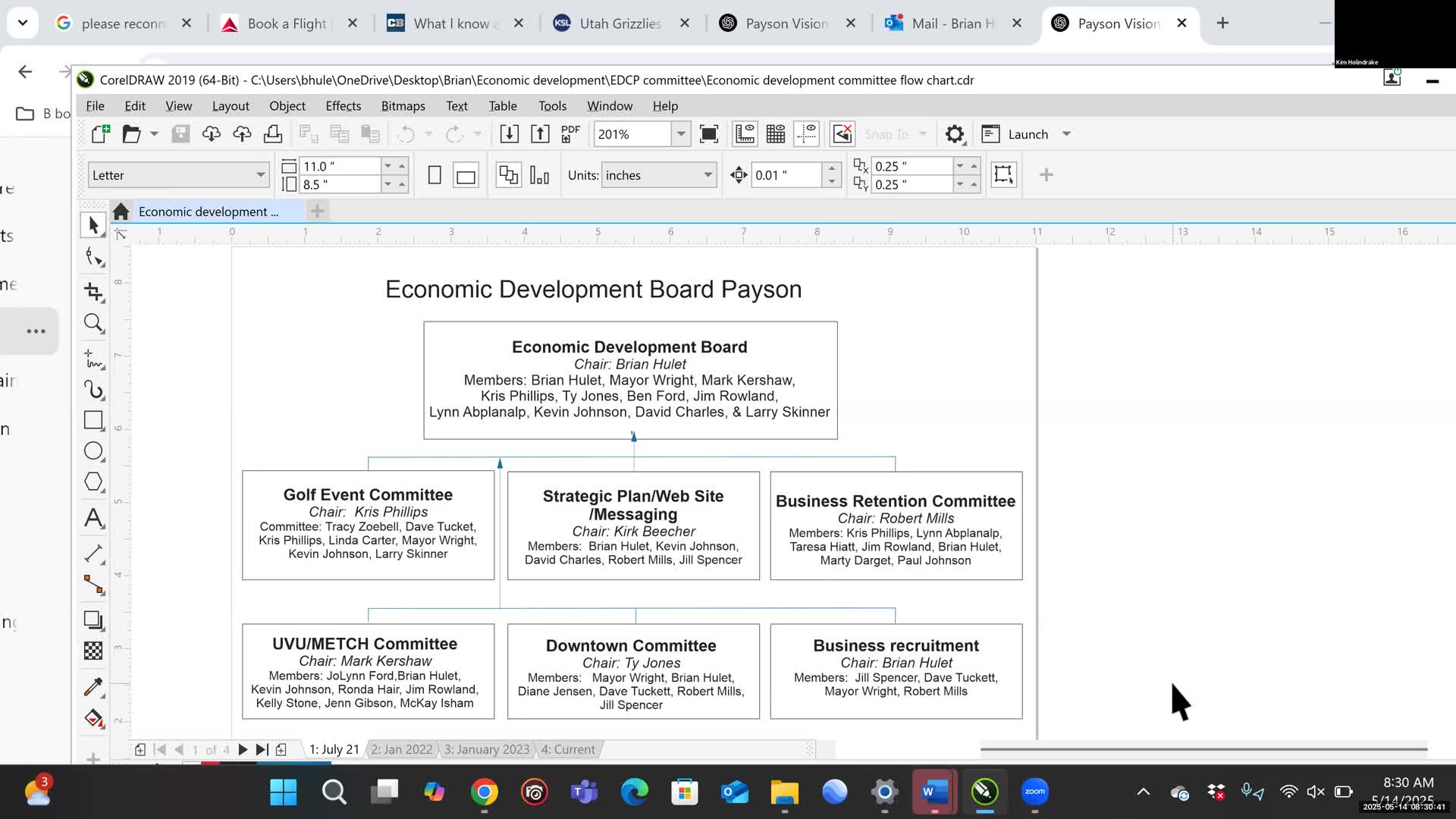The image size is (1456, 819).
Task: Switch to page tab 4: Current
Action: click(x=568, y=749)
